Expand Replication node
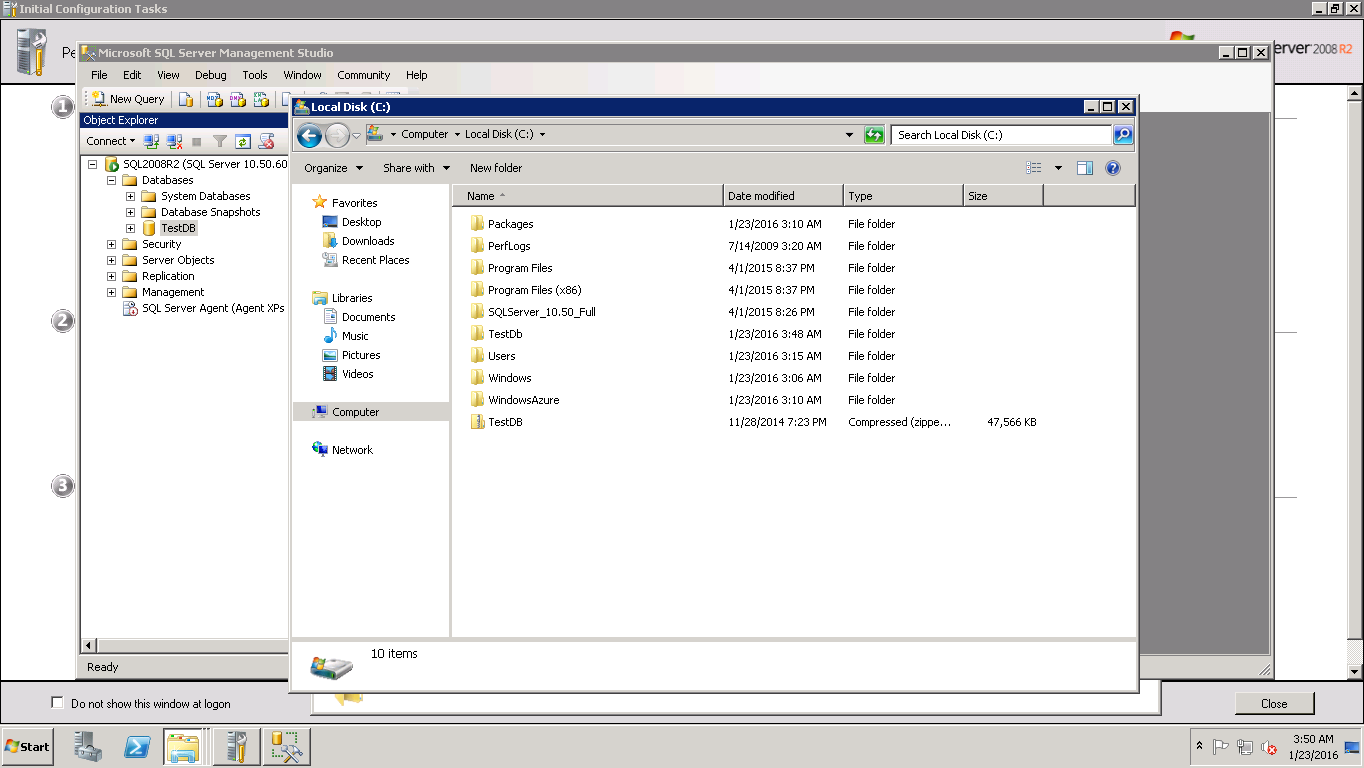The image size is (1364, 768). [112, 276]
